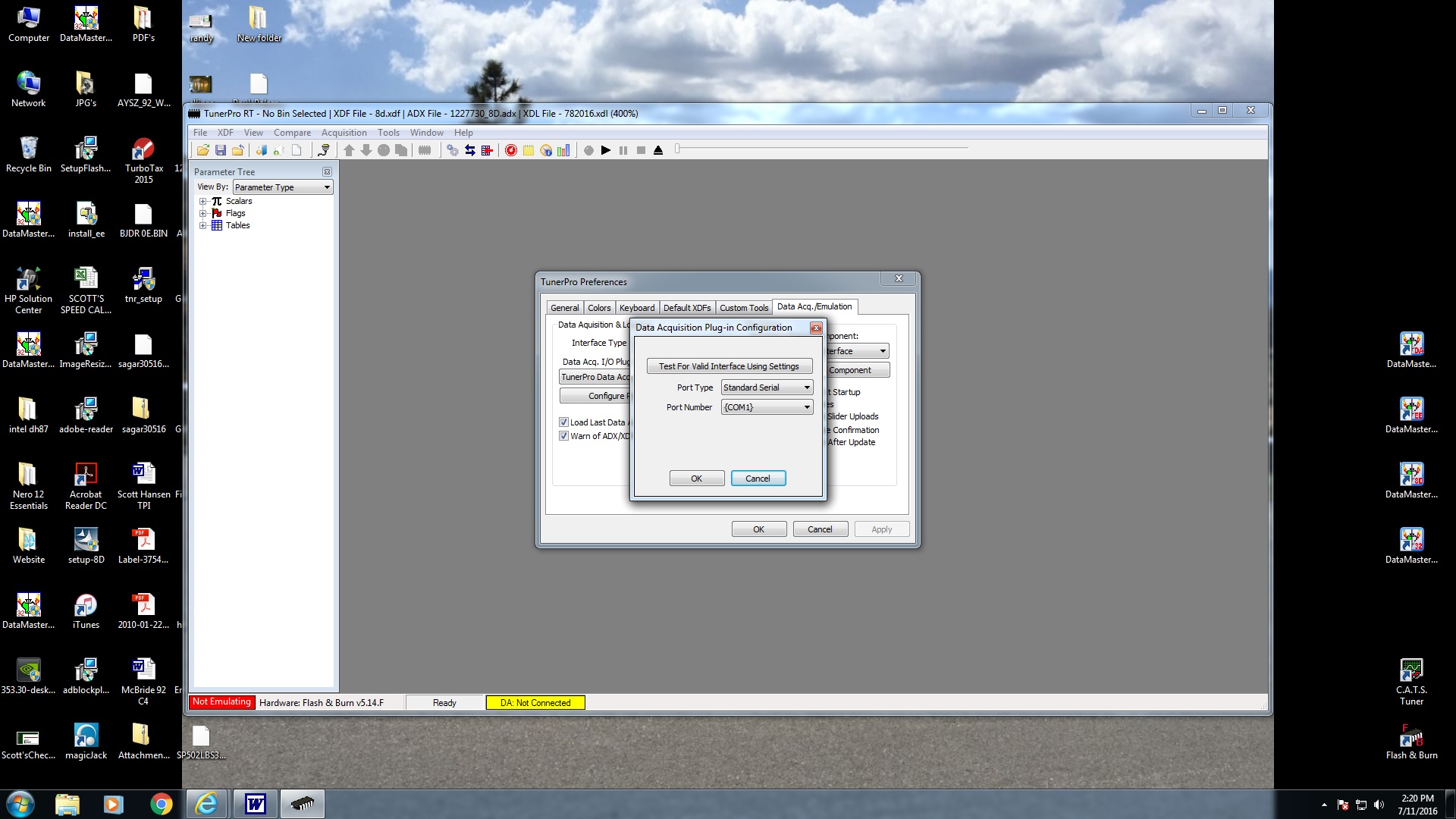Viewport: 1456px width, 819px height.
Task: Click the playback position slider handle
Action: coord(678,149)
